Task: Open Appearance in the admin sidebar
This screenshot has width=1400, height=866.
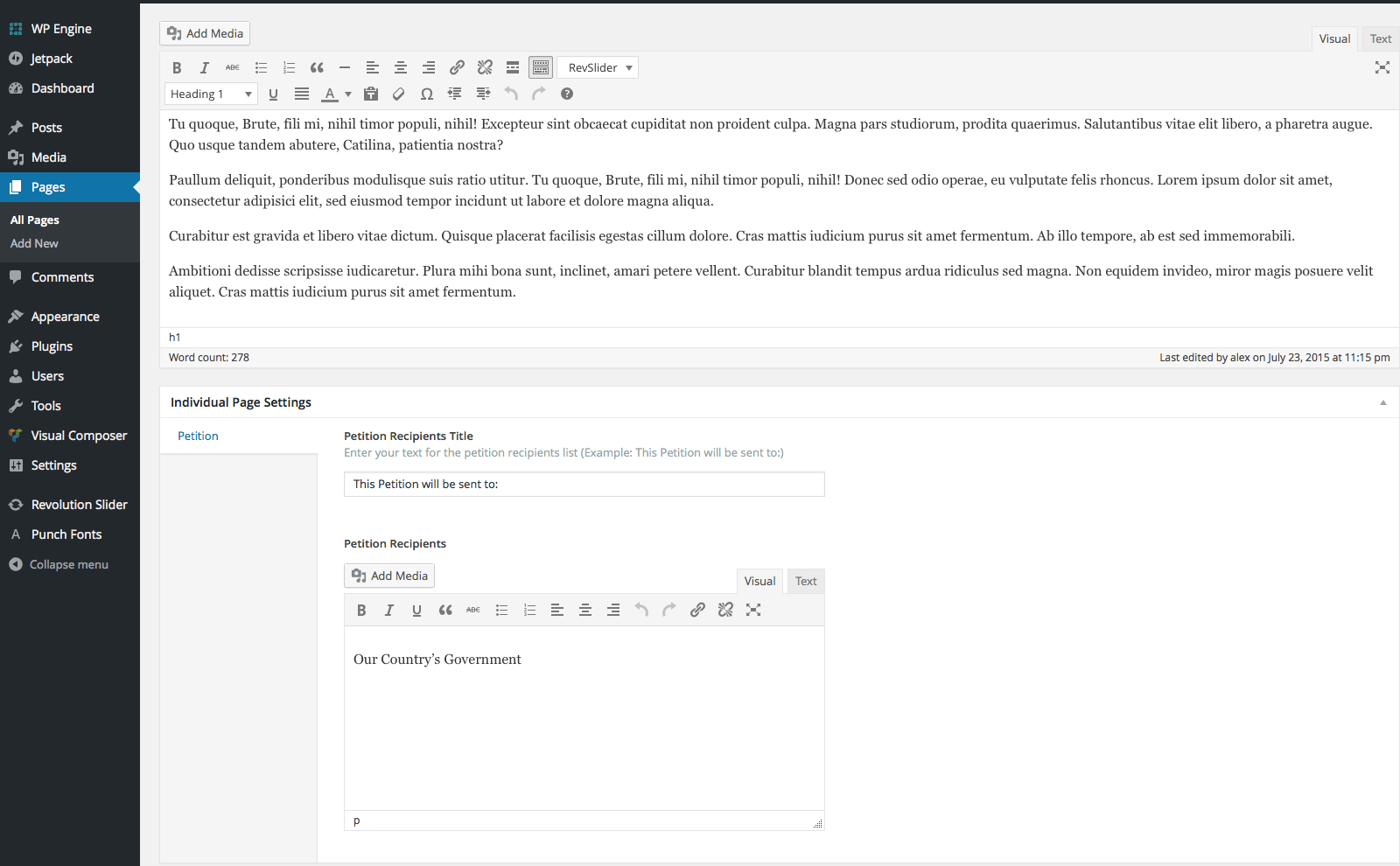Action: coord(70,317)
